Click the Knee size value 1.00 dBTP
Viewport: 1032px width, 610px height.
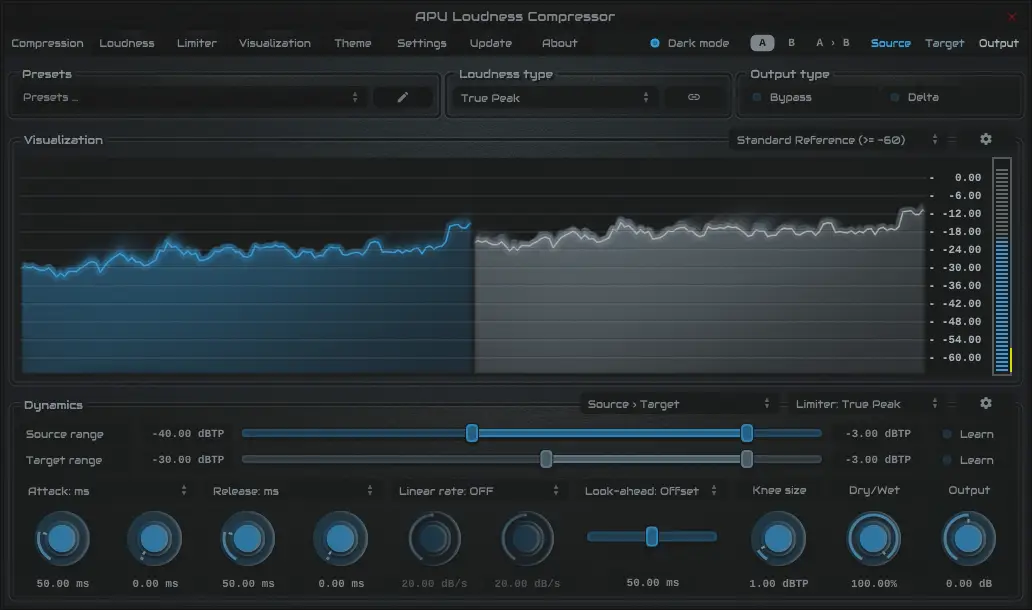[779, 584]
